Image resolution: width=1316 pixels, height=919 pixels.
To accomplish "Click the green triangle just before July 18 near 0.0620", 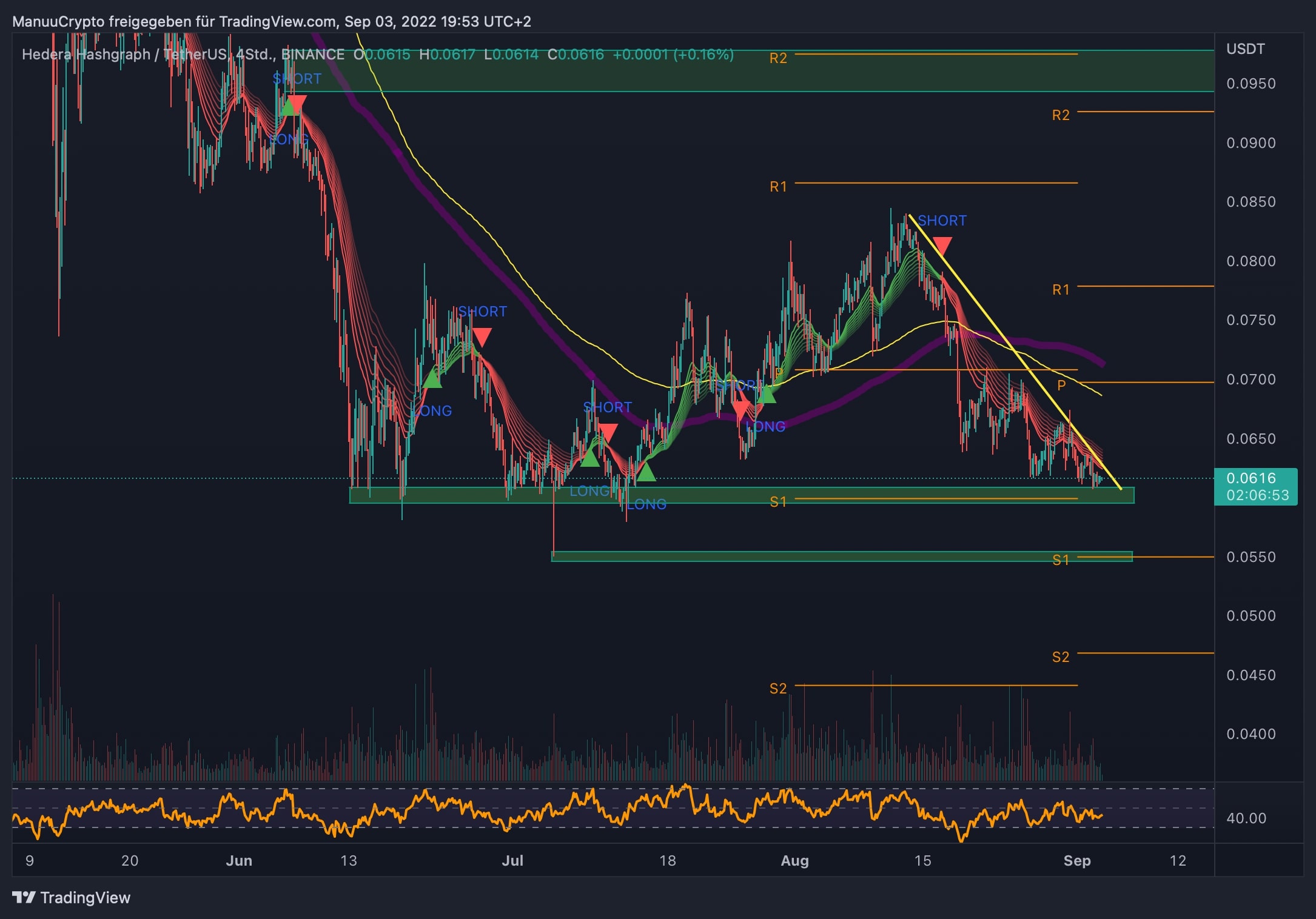I will [x=646, y=472].
